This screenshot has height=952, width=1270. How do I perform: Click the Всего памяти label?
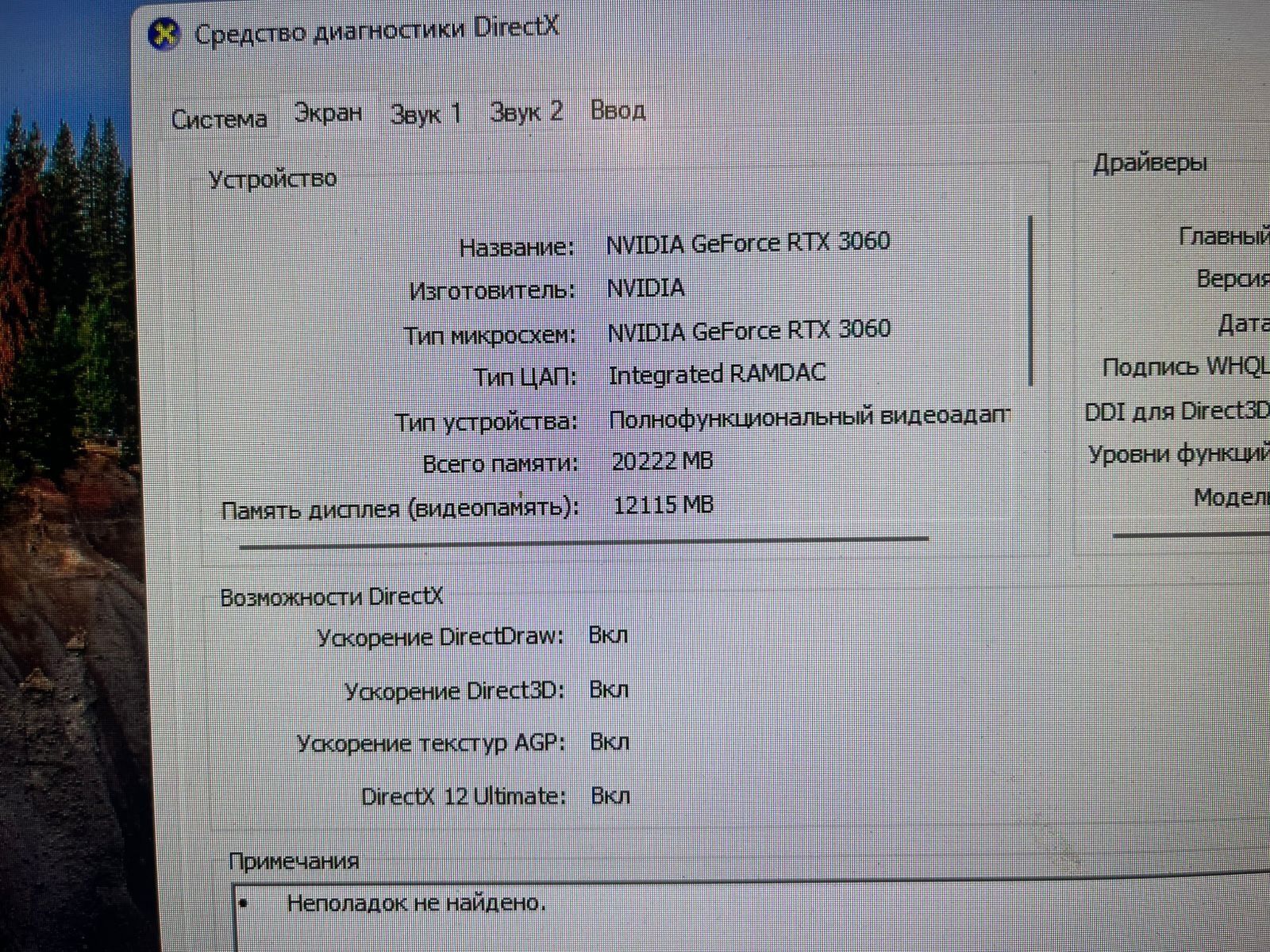pos(500,463)
